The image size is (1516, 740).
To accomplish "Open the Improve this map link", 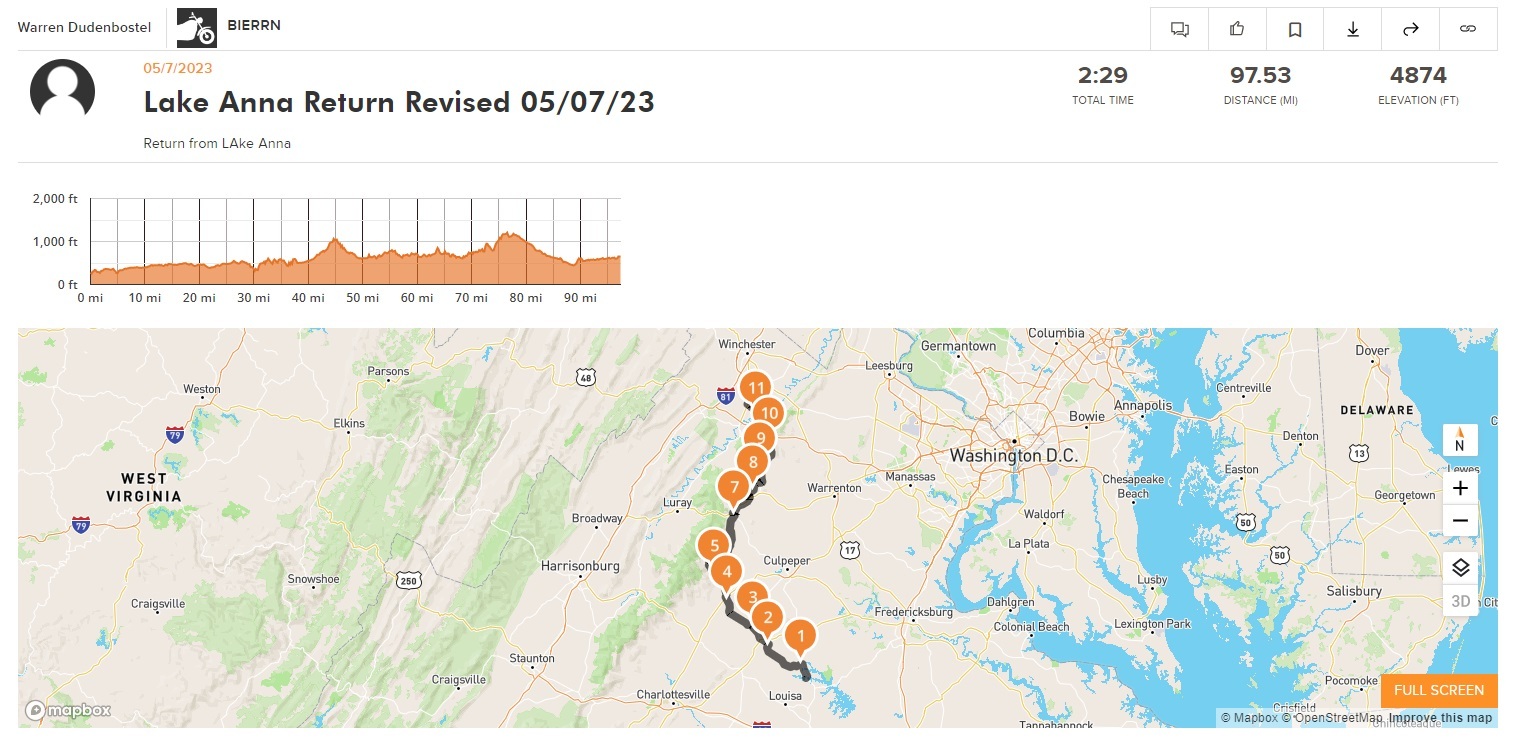I will click(1439, 718).
